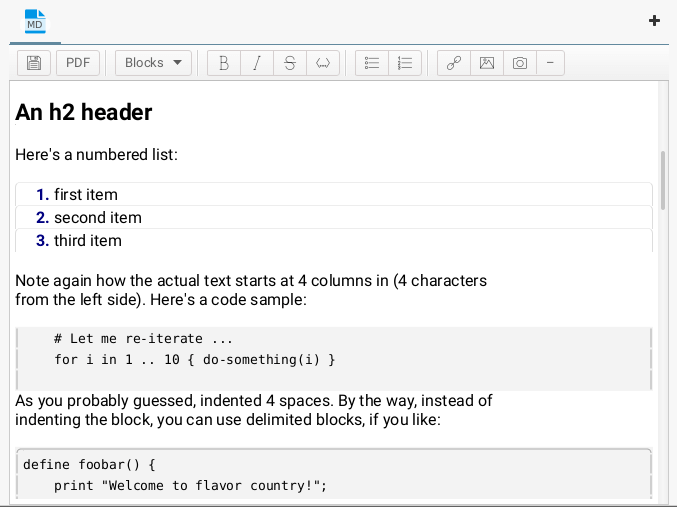The image size is (677, 507).
Task: Toggle bold formatting
Action: (224, 63)
